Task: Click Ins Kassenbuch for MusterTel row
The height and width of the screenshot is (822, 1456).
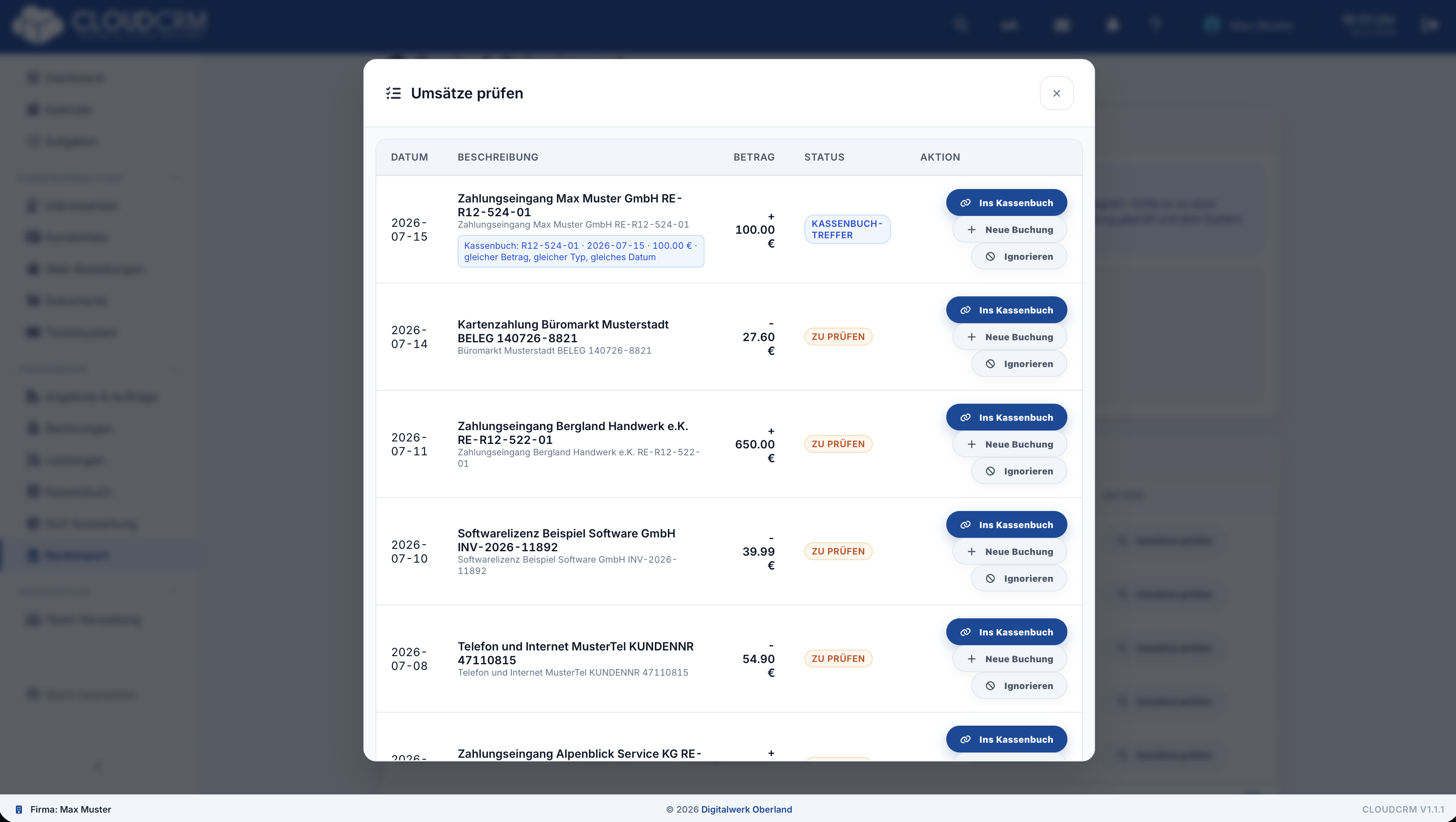Action: click(x=1007, y=632)
